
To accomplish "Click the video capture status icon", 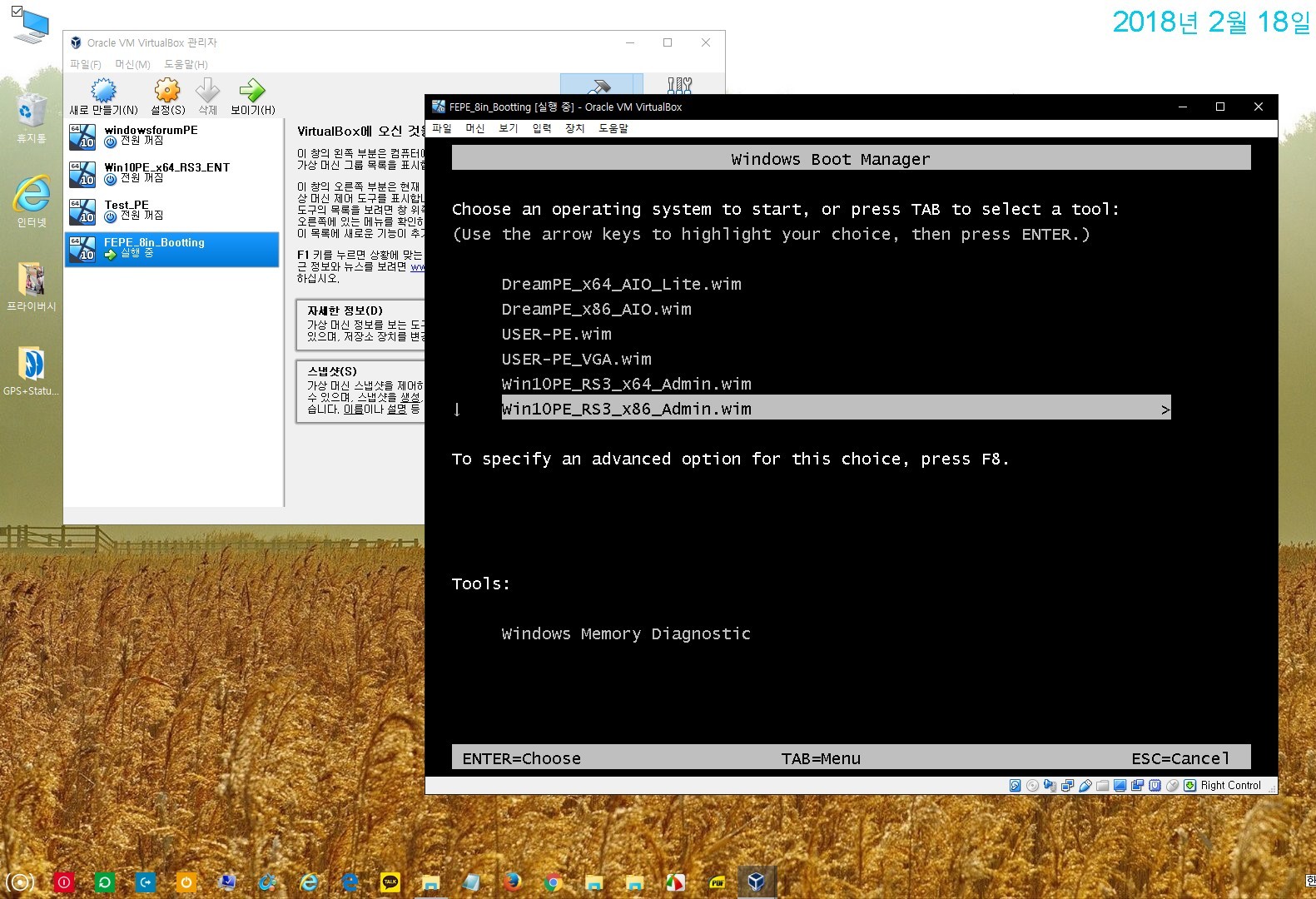I will pos(1137,785).
